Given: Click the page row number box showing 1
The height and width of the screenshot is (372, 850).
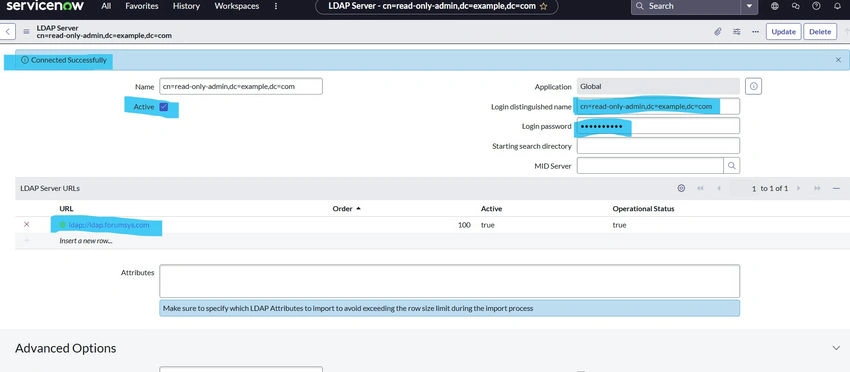Looking at the screenshot, I should click(x=744, y=188).
